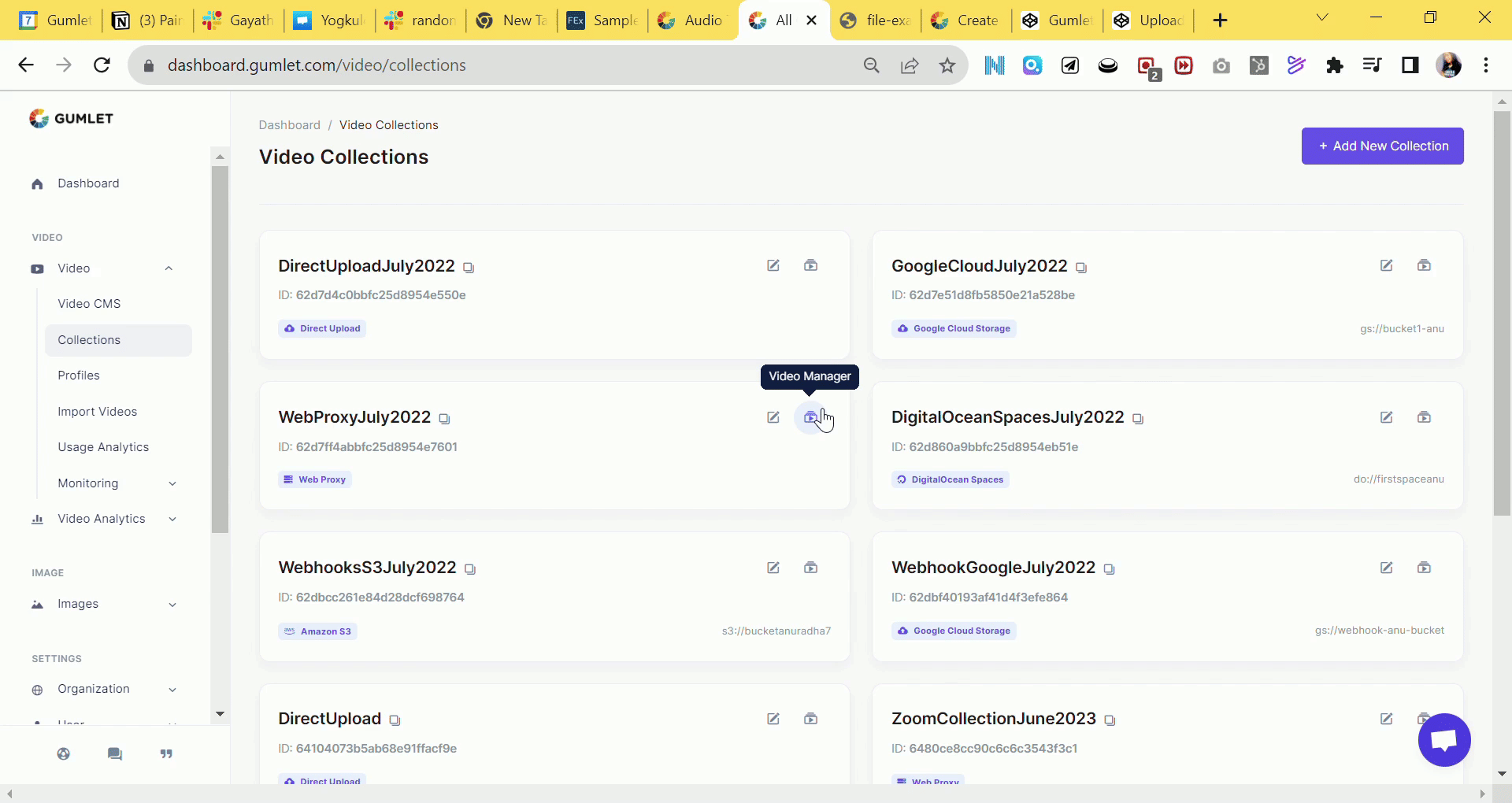Image resolution: width=1512 pixels, height=803 pixels.
Task: Expand the Monitoring submenu
Action: pyautogui.click(x=172, y=483)
